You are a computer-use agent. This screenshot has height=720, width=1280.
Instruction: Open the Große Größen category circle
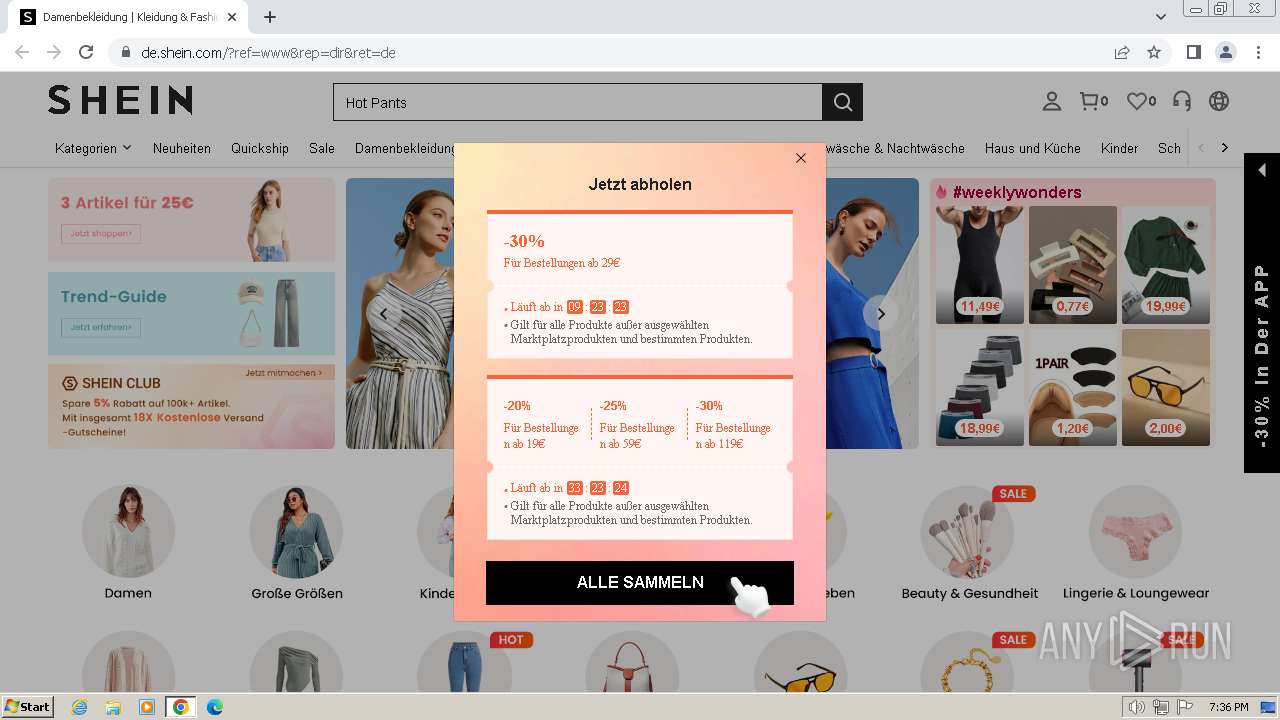tap(296, 532)
